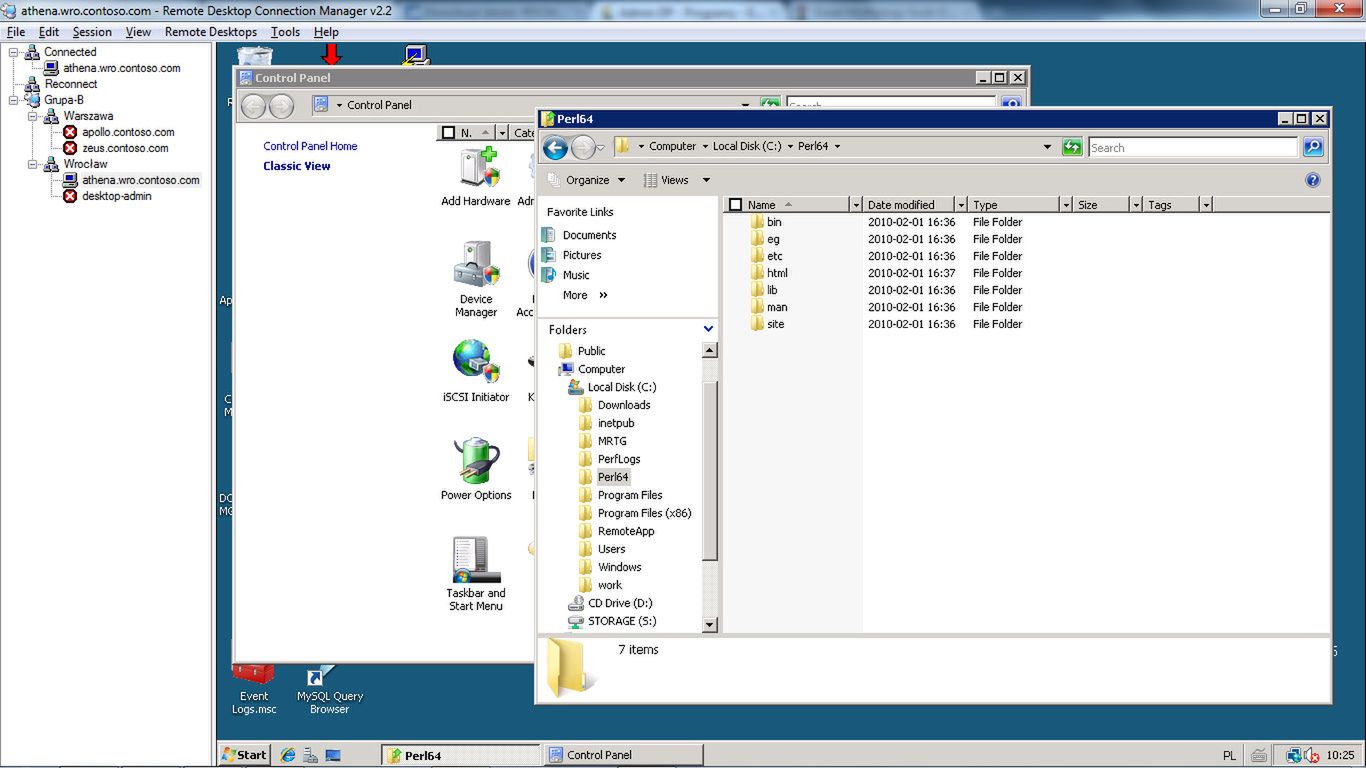Toggle the select-all checkbox in Name header
The height and width of the screenshot is (768, 1366).
coord(736,205)
